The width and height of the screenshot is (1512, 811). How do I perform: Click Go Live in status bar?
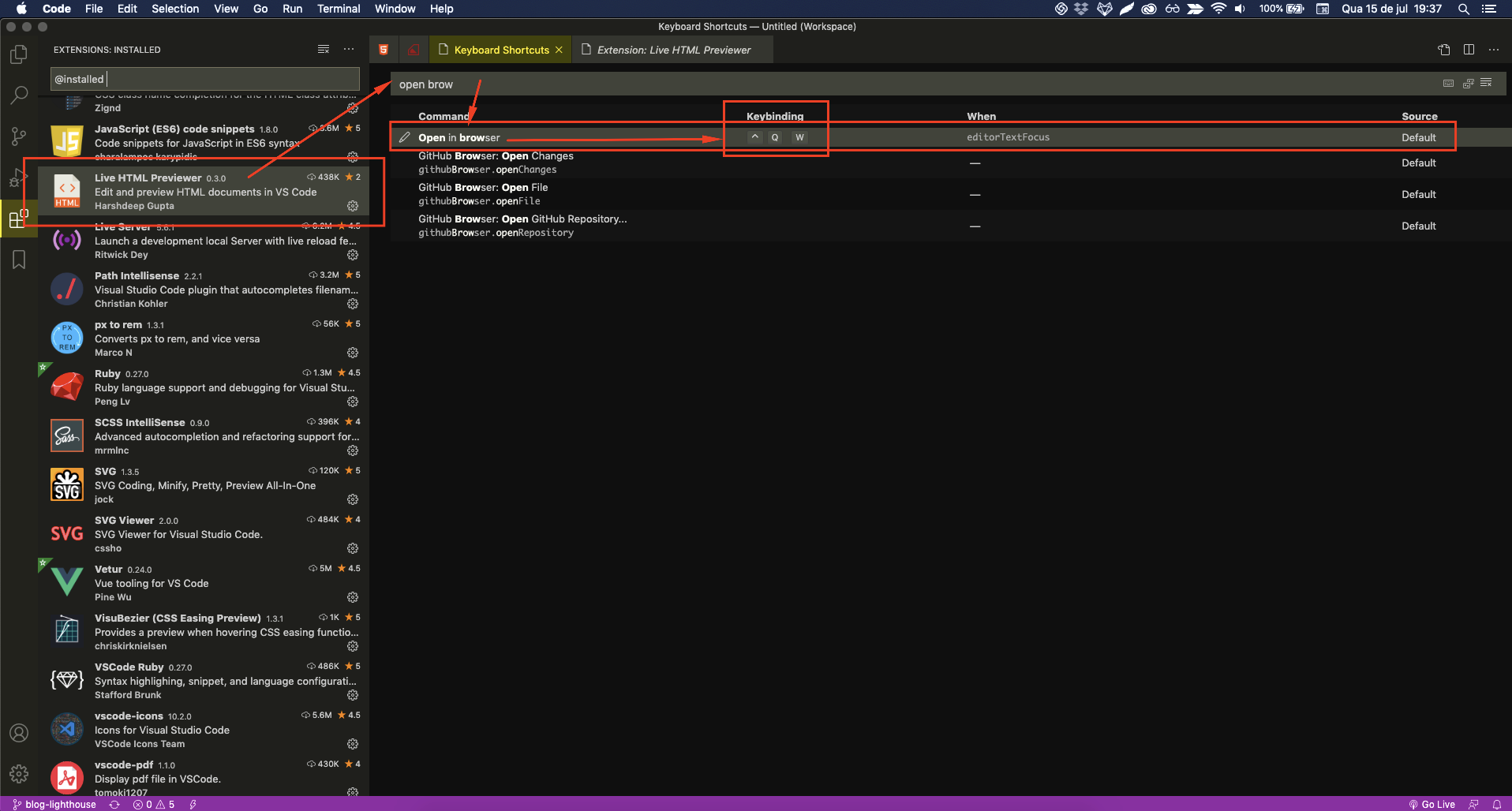tap(1432, 804)
